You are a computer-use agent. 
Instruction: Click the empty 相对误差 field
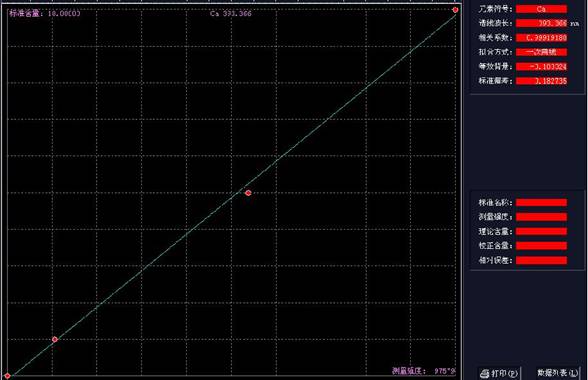pyautogui.click(x=541, y=260)
